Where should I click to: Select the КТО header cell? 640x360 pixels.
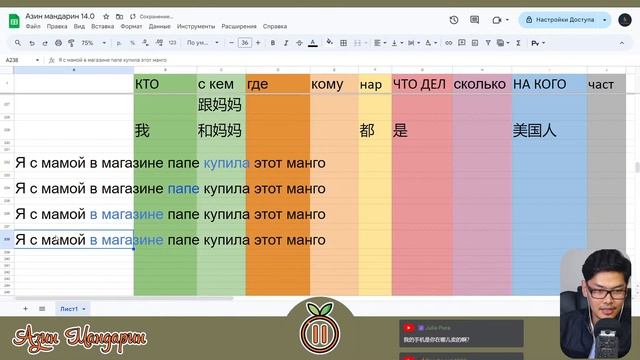(165, 84)
